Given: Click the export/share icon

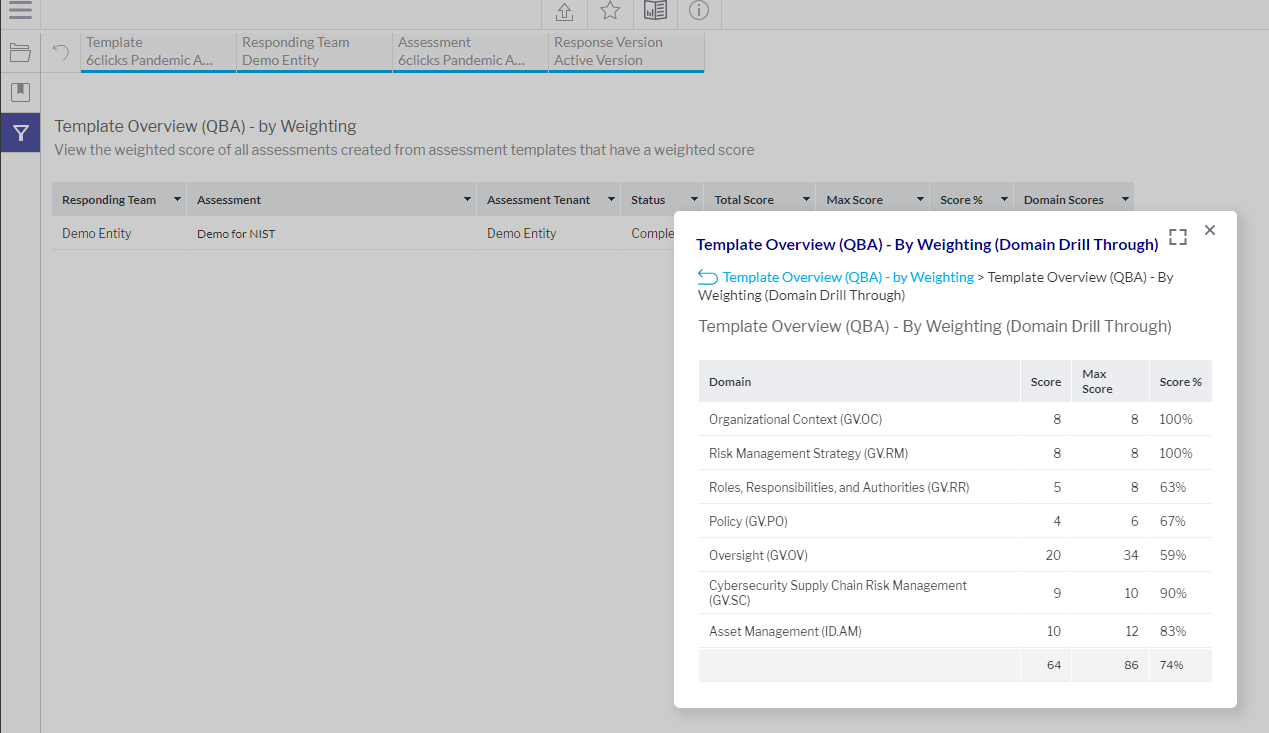Looking at the screenshot, I should click(564, 12).
